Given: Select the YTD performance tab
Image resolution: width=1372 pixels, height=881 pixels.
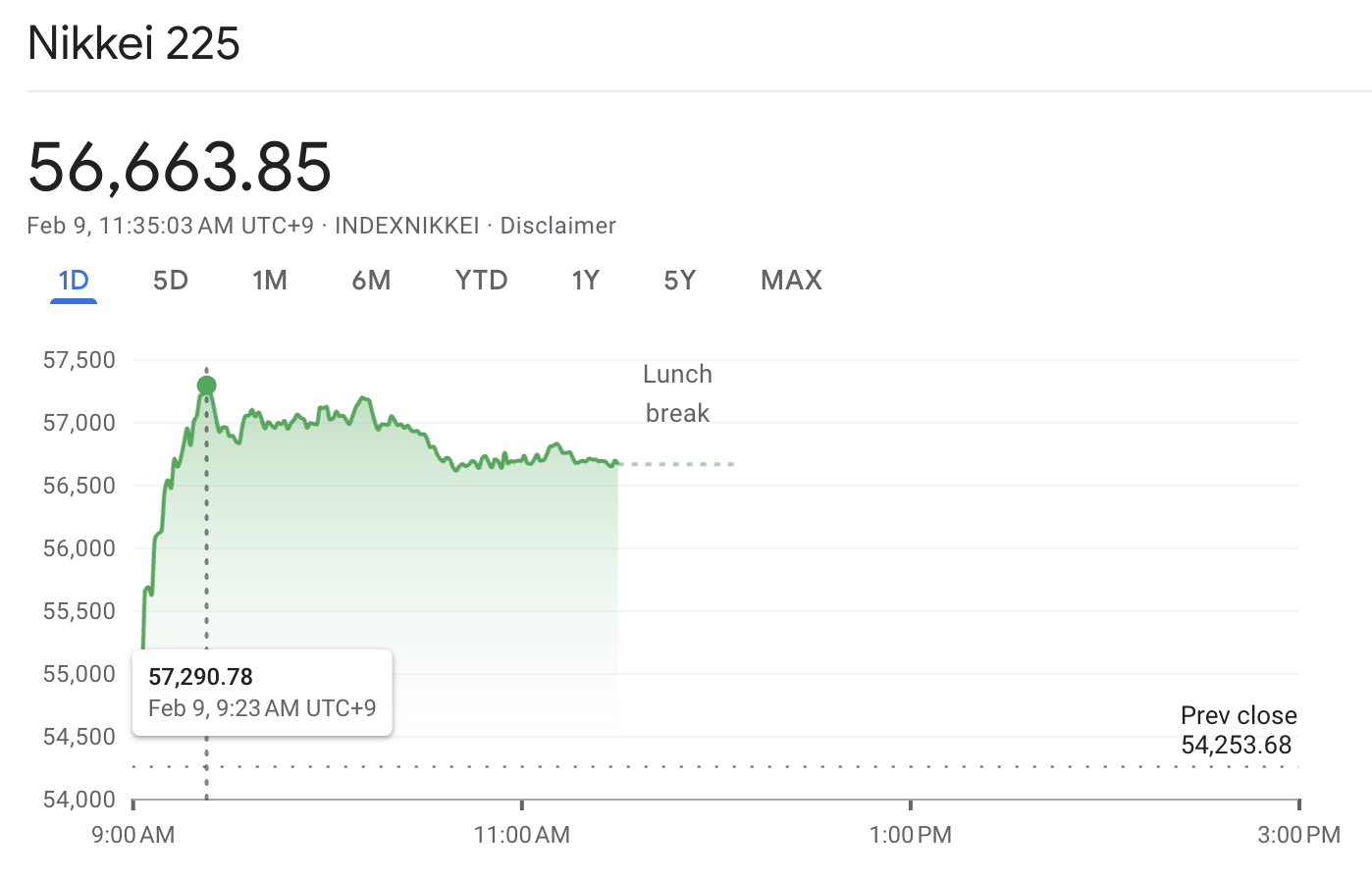Looking at the screenshot, I should [x=480, y=281].
